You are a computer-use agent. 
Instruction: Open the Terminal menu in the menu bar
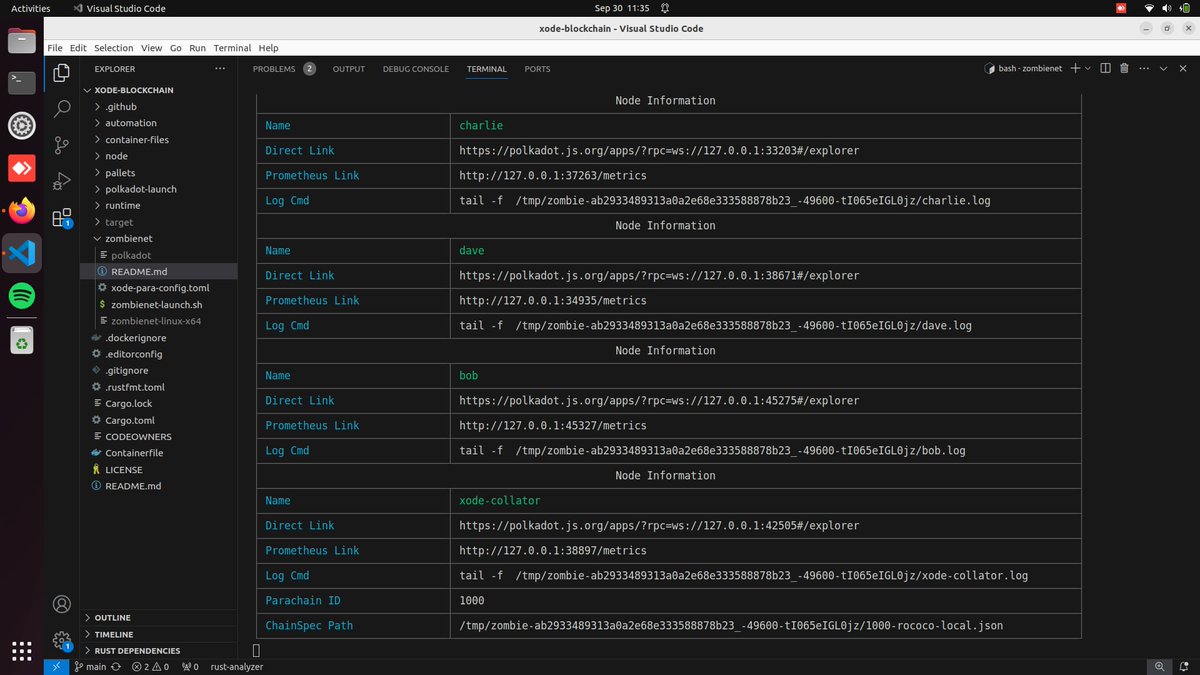232,47
